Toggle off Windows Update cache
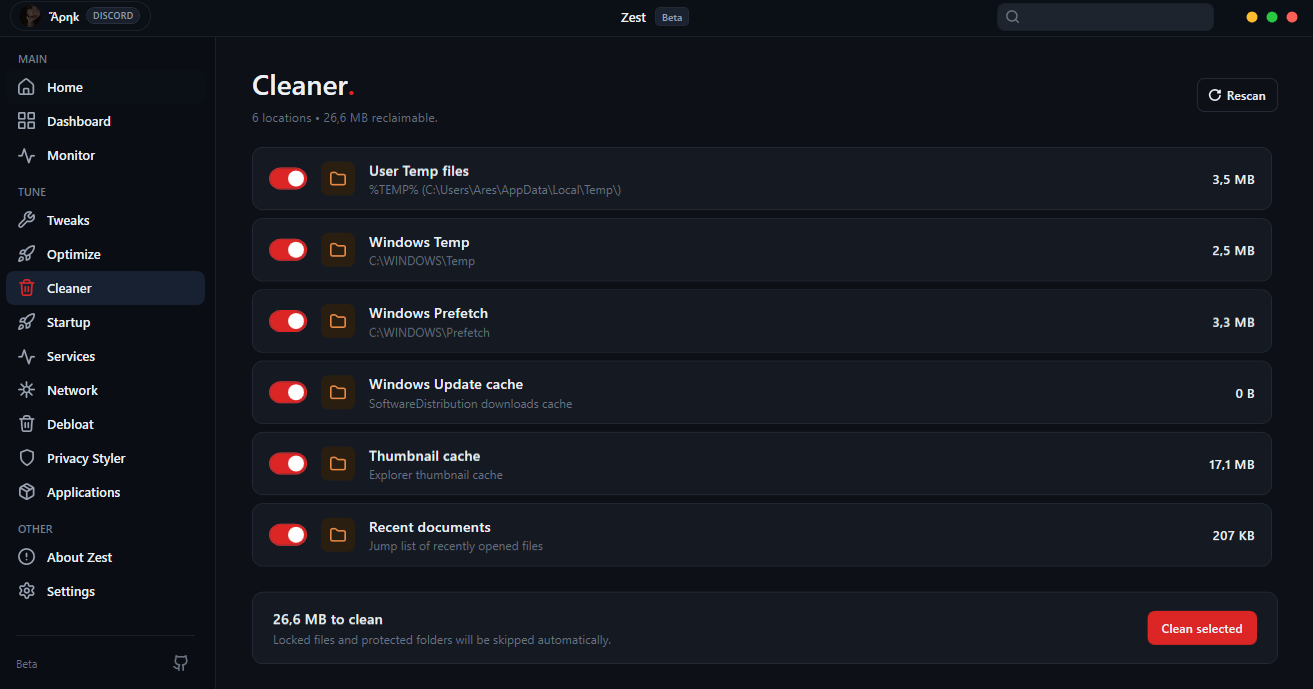The image size is (1313, 689). (x=288, y=393)
